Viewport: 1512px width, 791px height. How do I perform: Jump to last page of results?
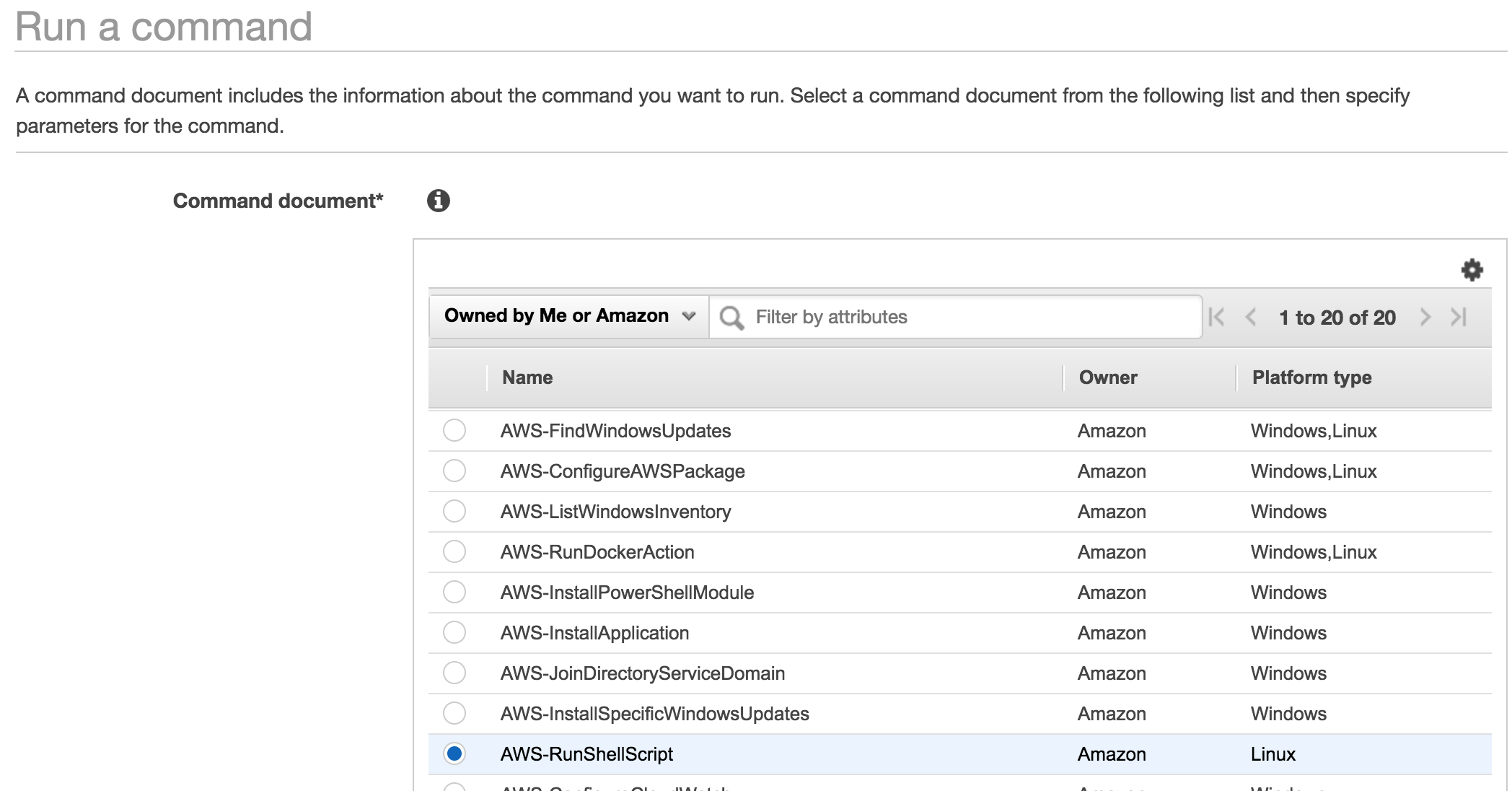click(1459, 317)
